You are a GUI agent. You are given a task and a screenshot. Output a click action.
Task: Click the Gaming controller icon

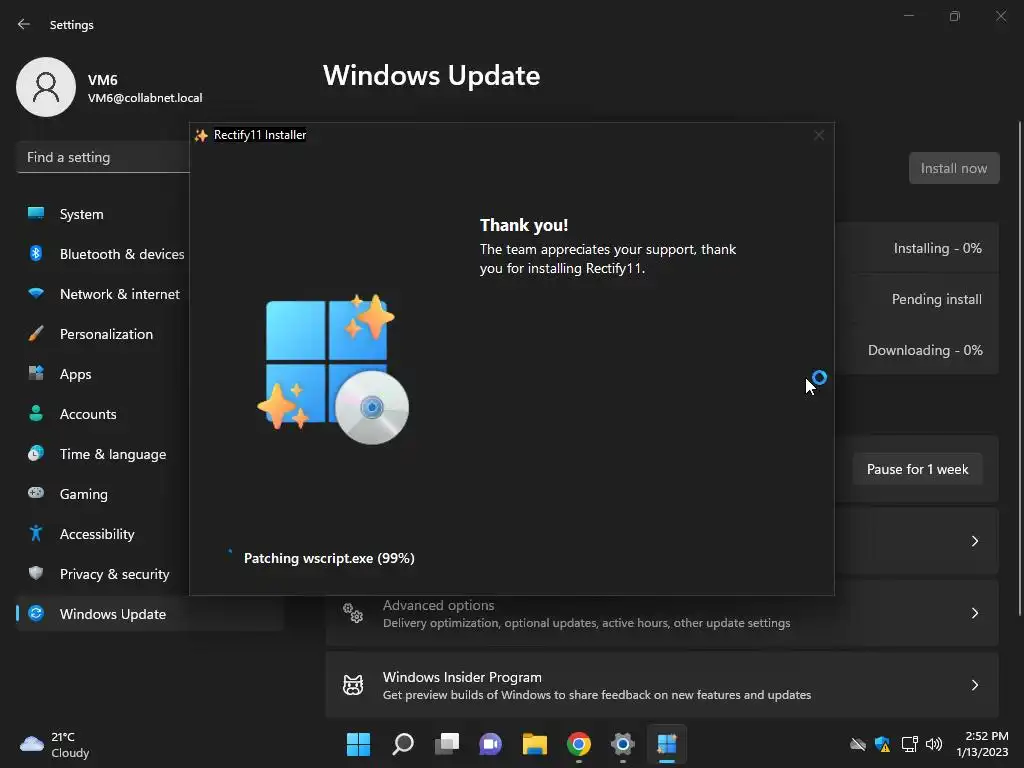click(x=36, y=493)
